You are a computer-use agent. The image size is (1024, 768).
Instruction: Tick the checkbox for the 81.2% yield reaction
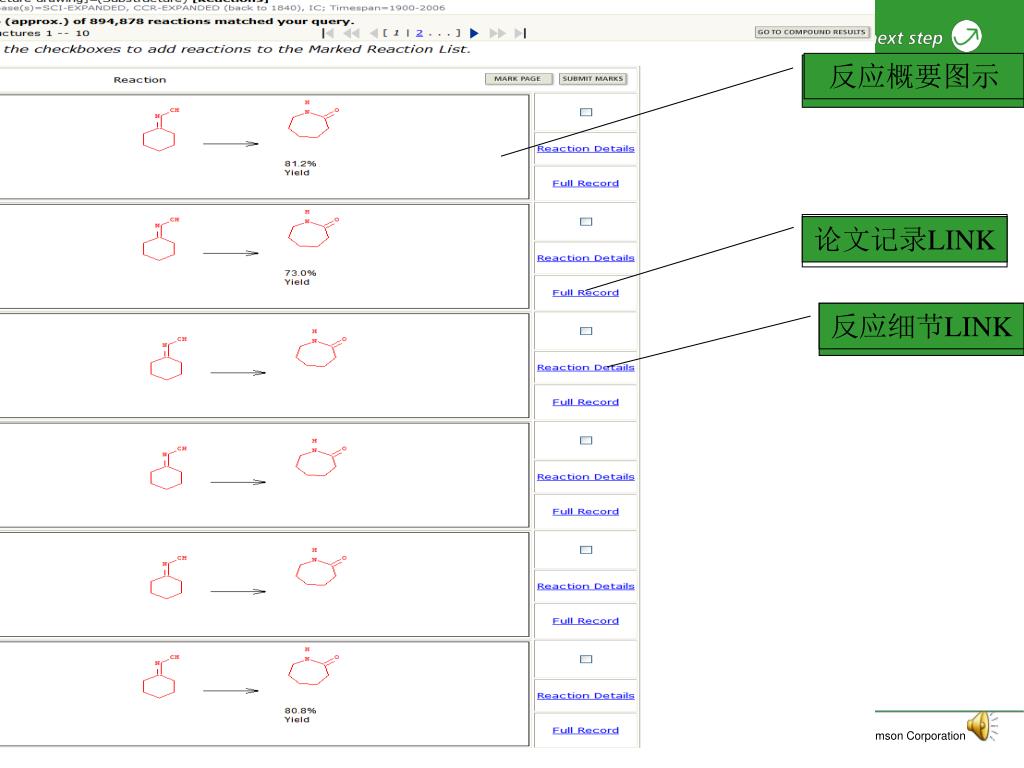coord(586,112)
